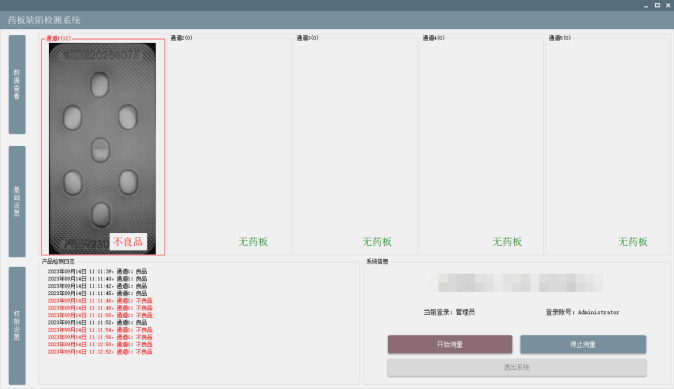This screenshot has height=389, width=674.
Task: Open the 数据查看 sidebar tab
Action: tap(17, 85)
